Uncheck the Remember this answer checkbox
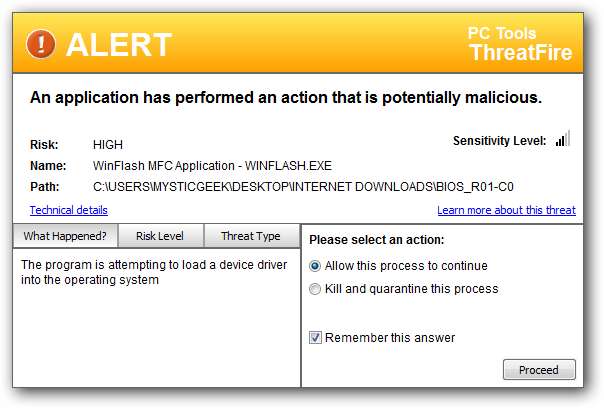The width and height of the screenshot is (604, 408). [316, 337]
